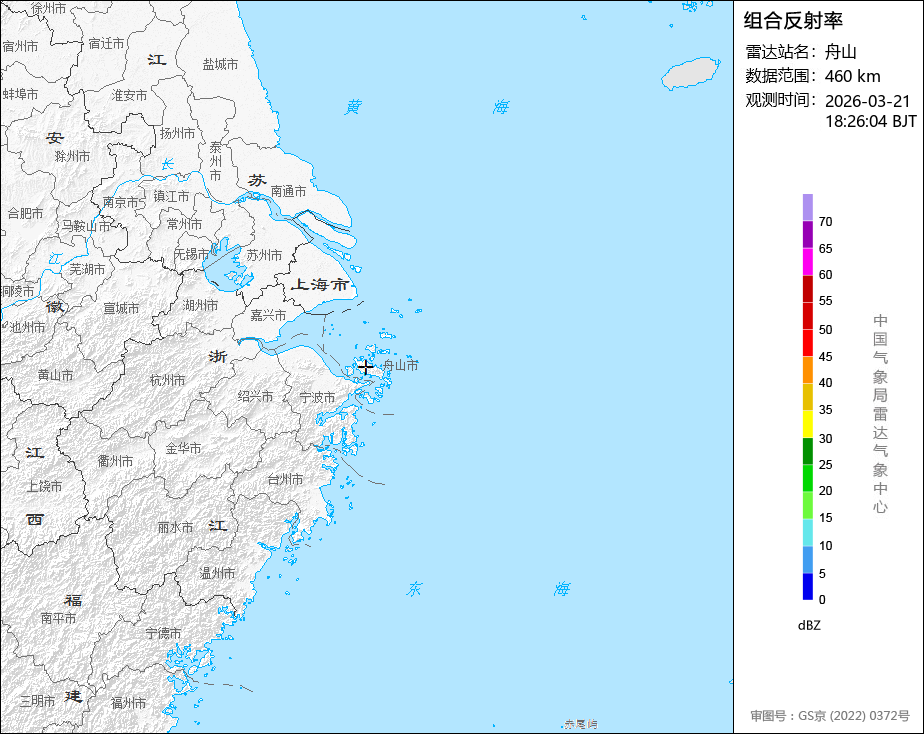This screenshot has height=734, width=924.
Task: Pick the dark blue 0–5 dBZ swatch
Action: click(x=807, y=587)
